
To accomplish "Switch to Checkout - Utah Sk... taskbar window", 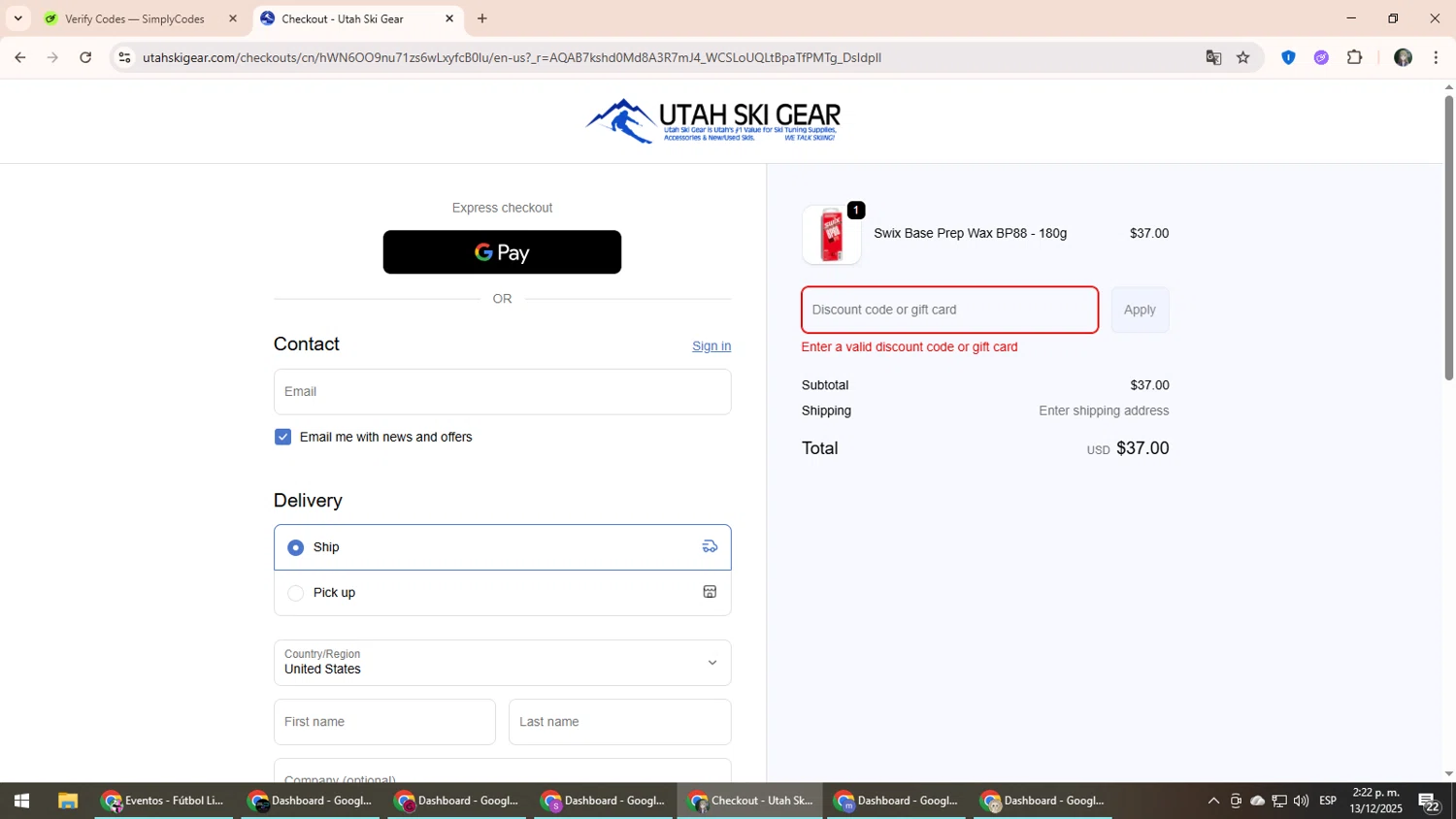I will (x=749, y=801).
